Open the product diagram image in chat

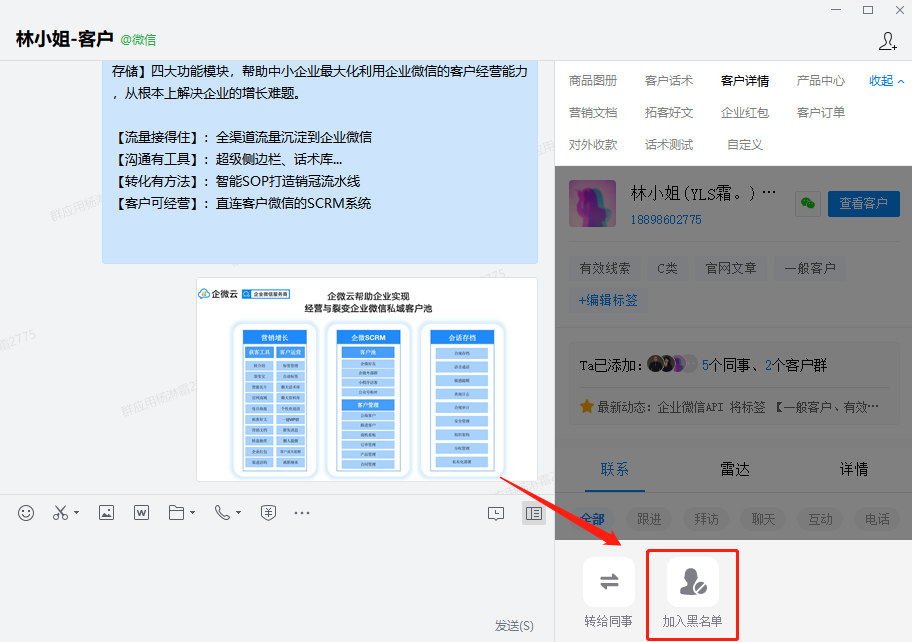tap(366, 380)
